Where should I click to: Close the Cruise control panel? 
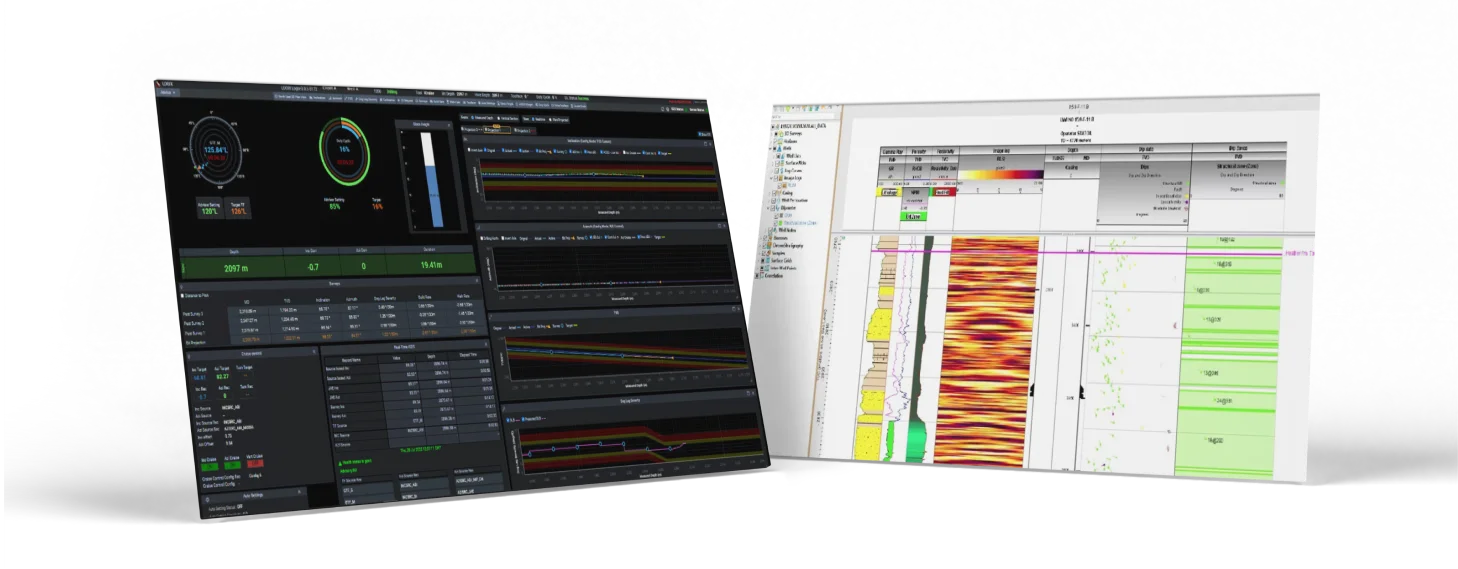tap(314, 353)
